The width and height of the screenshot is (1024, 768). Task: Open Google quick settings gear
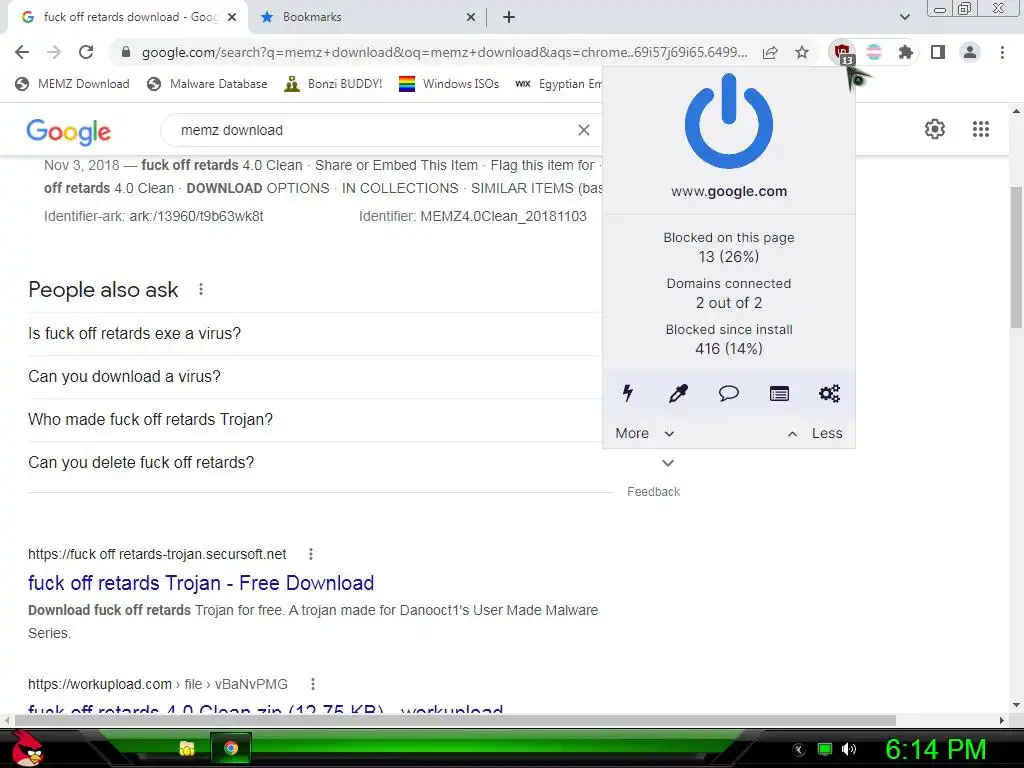coord(935,129)
